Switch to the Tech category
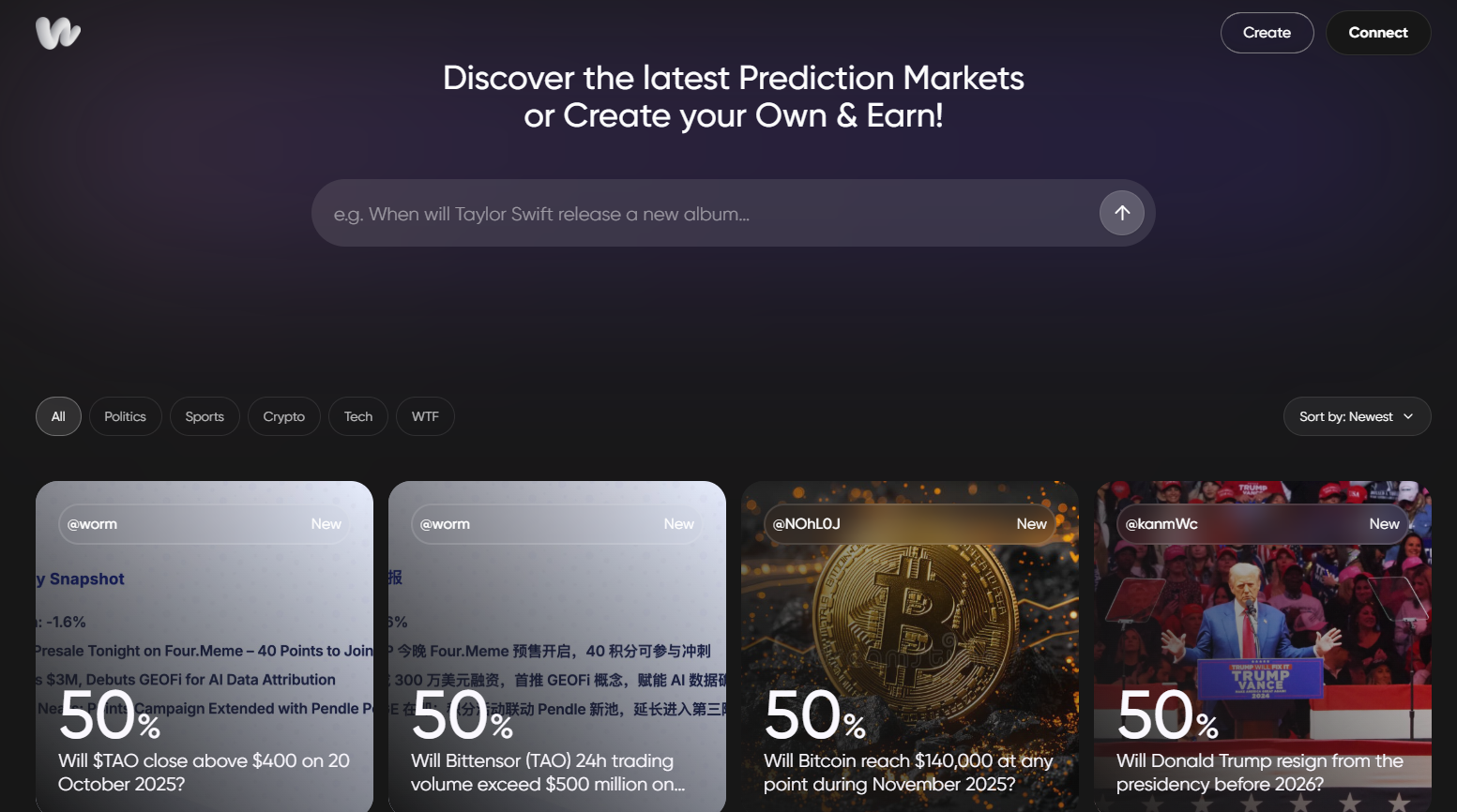Image resolution: width=1457 pixels, height=812 pixels. pos(357,416)
